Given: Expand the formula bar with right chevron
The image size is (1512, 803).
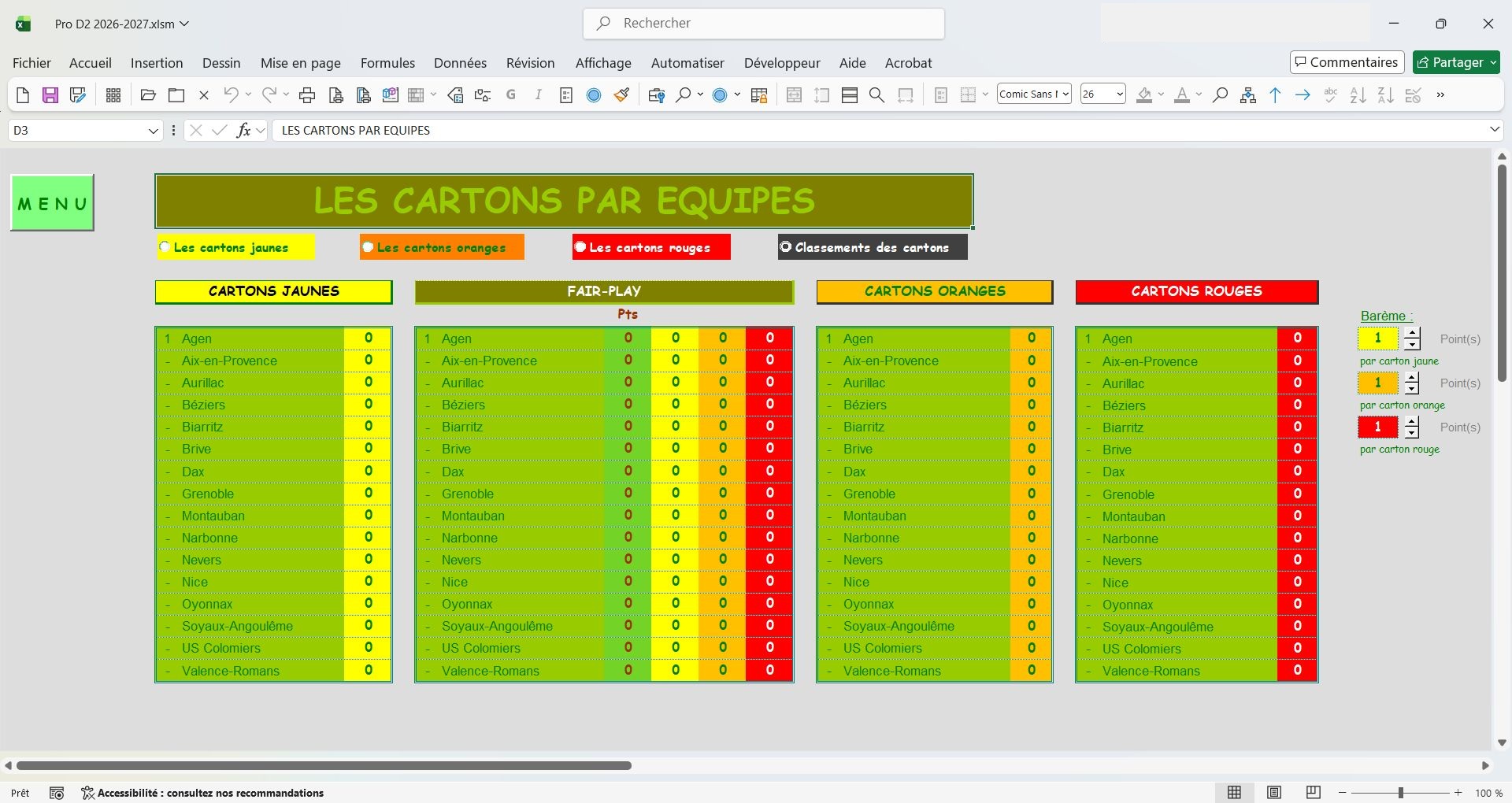Looking at the screenshot, I should (x=1494, y=130).
